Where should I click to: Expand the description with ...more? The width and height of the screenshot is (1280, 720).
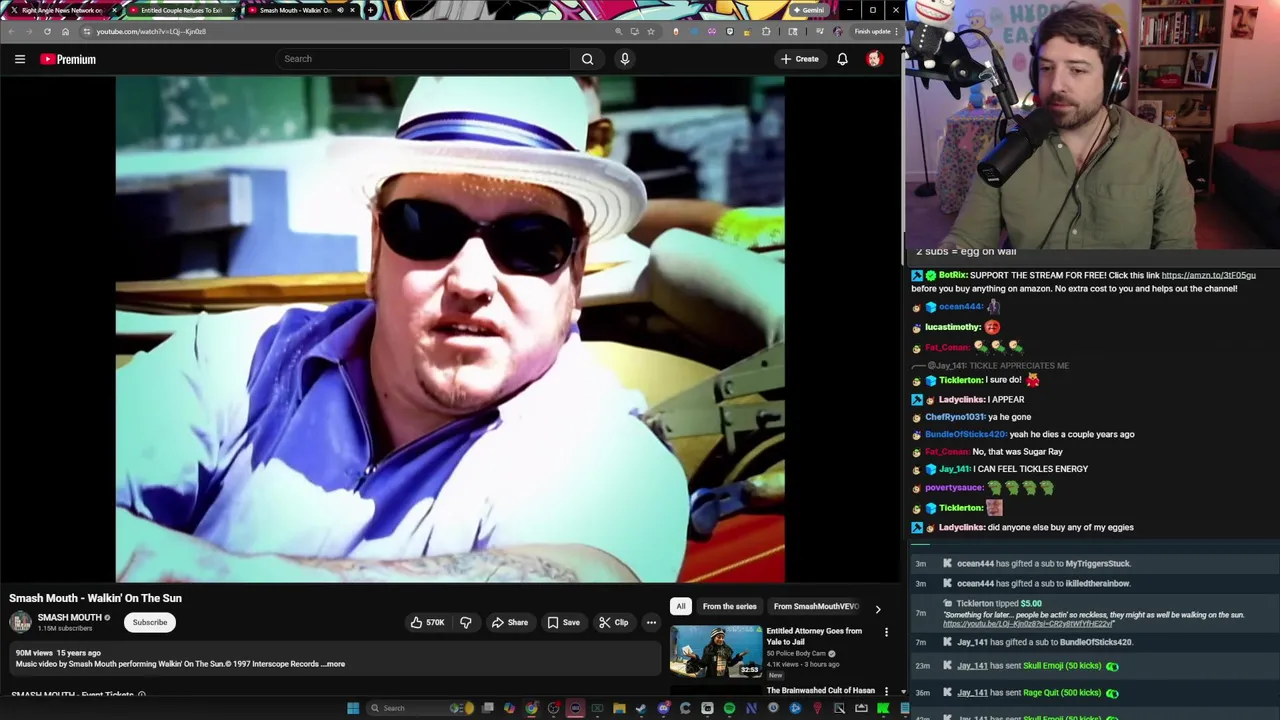[333, 664]
